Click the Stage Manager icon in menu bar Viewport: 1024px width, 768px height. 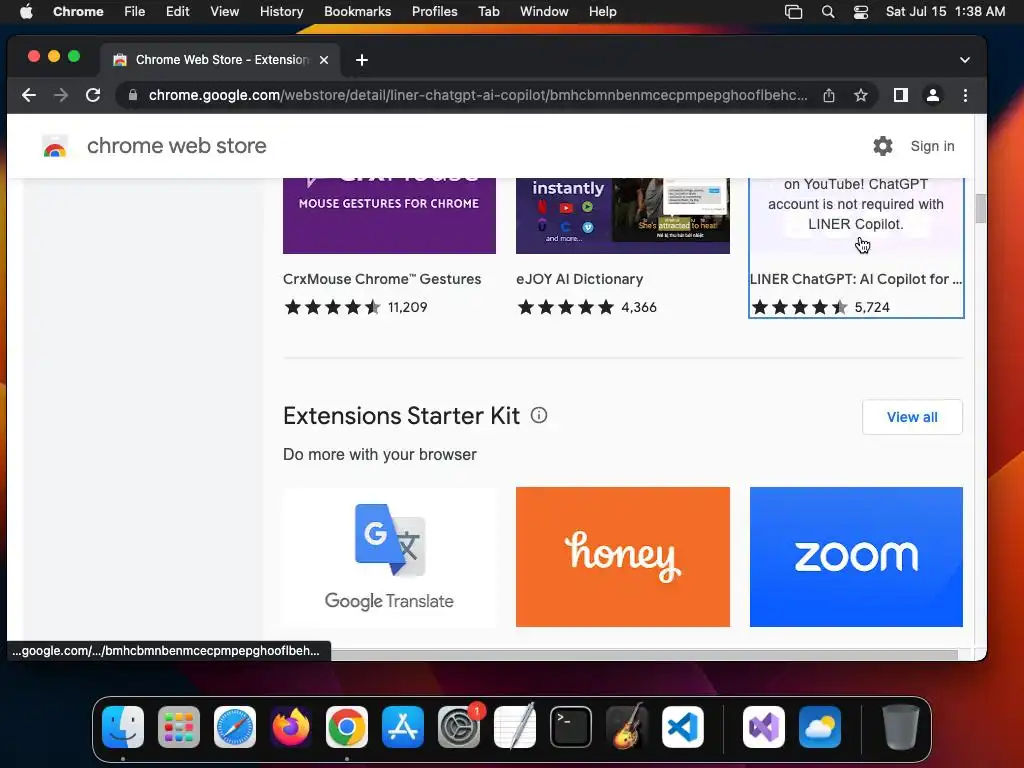(793, 12)
